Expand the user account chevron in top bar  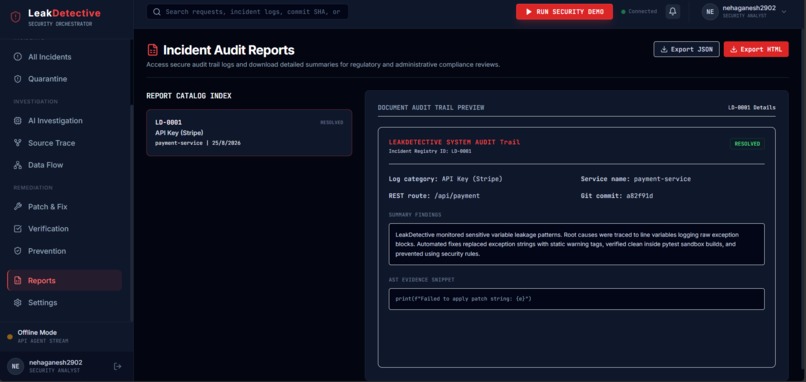(783, 12)
